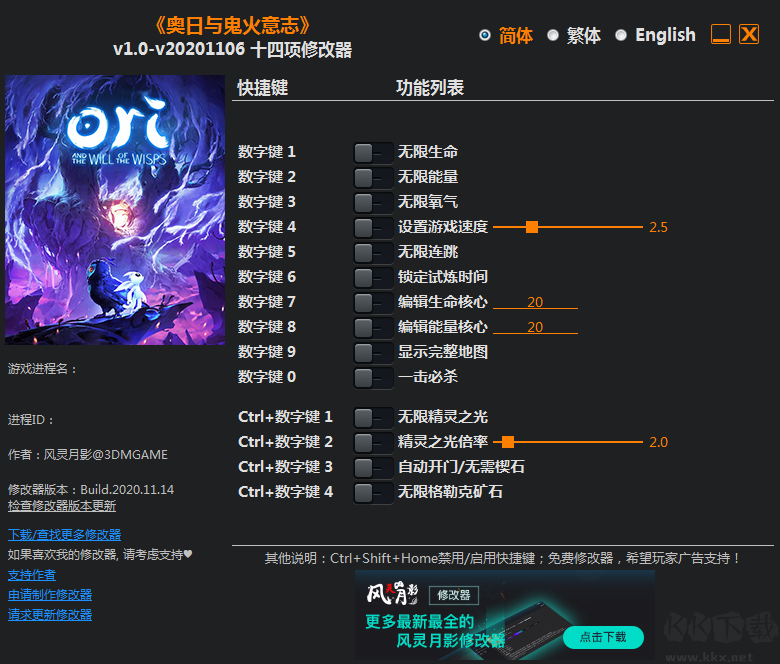Enable 显示完整地图 switch

[374, 353]
